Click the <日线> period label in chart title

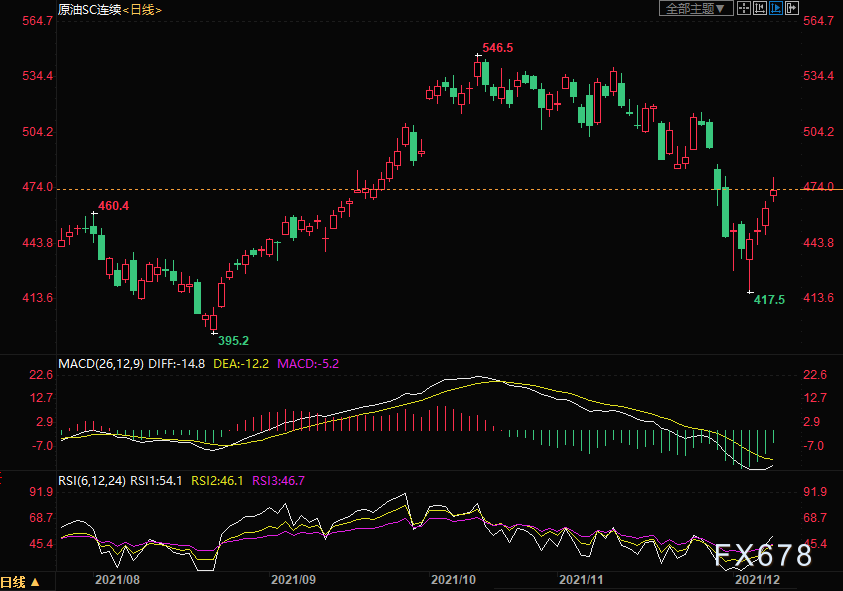[141, 9]
